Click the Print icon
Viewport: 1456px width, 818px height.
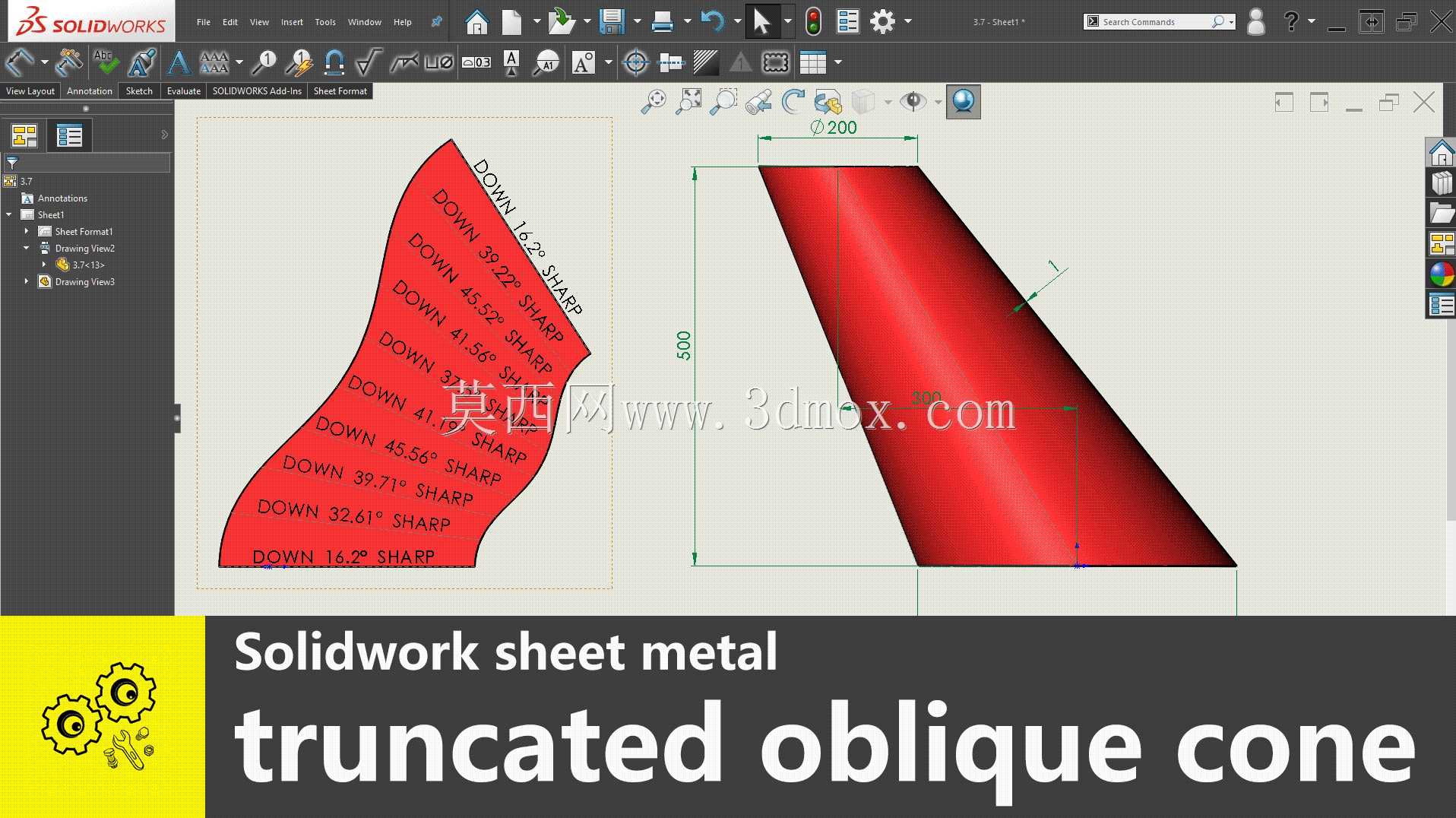point(663,21)
